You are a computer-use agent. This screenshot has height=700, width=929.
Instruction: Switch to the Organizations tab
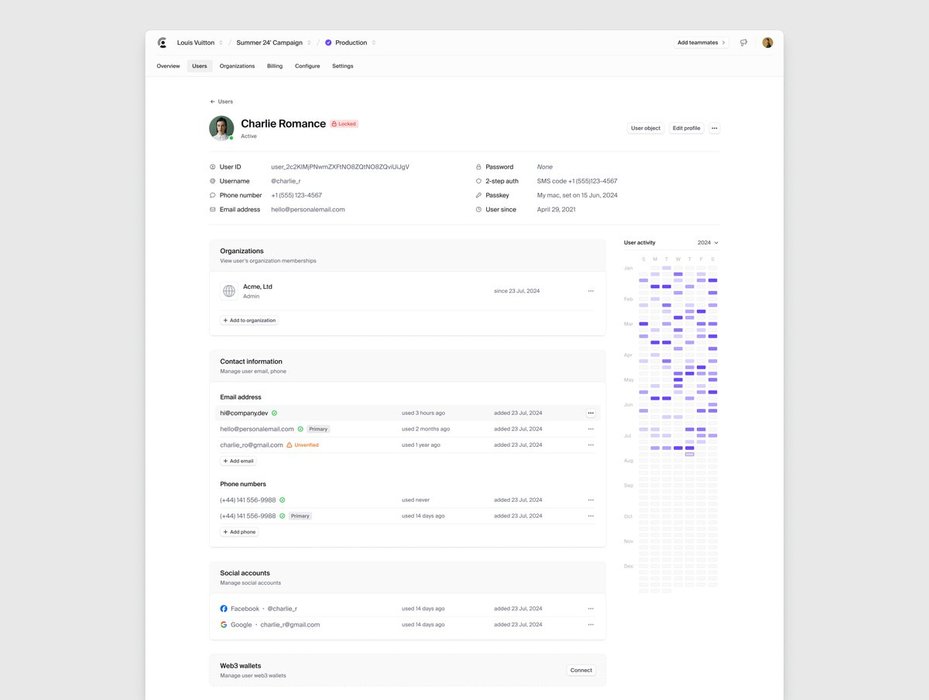tap(237, 66)
